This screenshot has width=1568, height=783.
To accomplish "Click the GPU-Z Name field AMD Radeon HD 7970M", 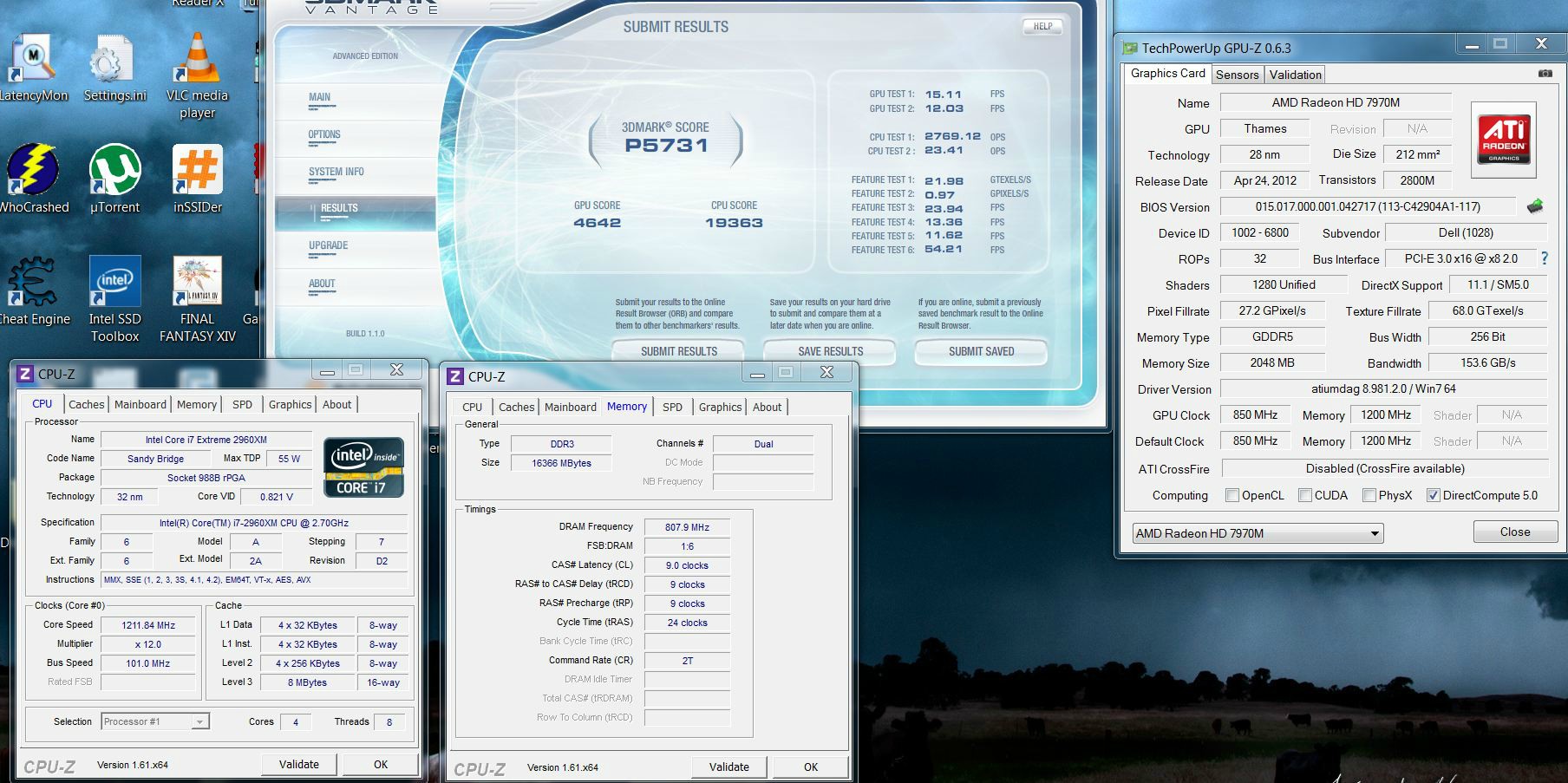I will coord(1336,102).
